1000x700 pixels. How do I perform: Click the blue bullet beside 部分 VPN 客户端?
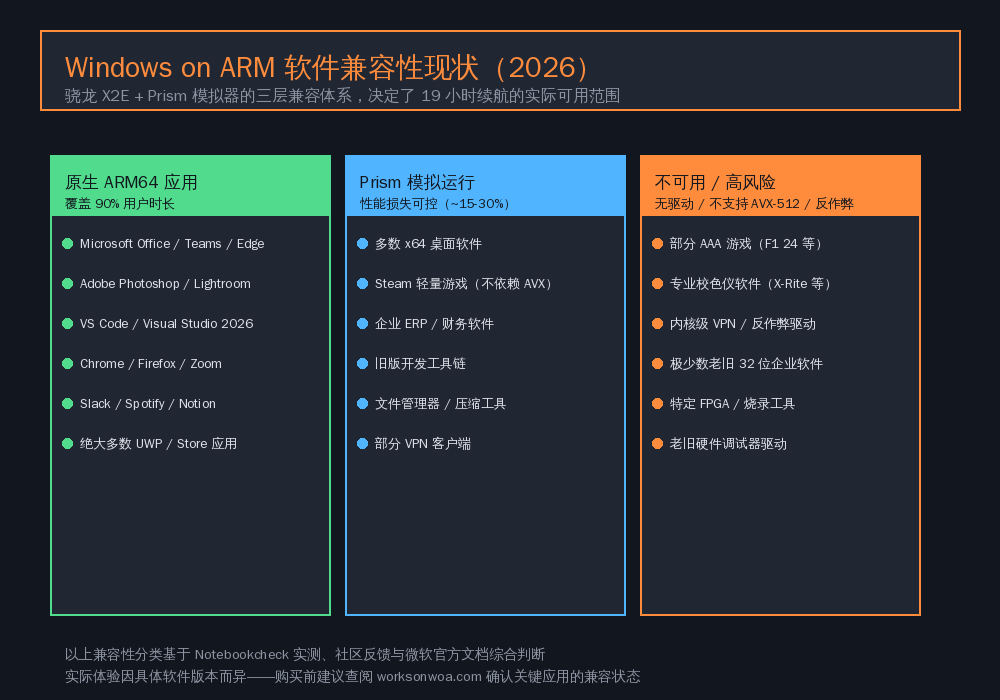tap(363, 444)
